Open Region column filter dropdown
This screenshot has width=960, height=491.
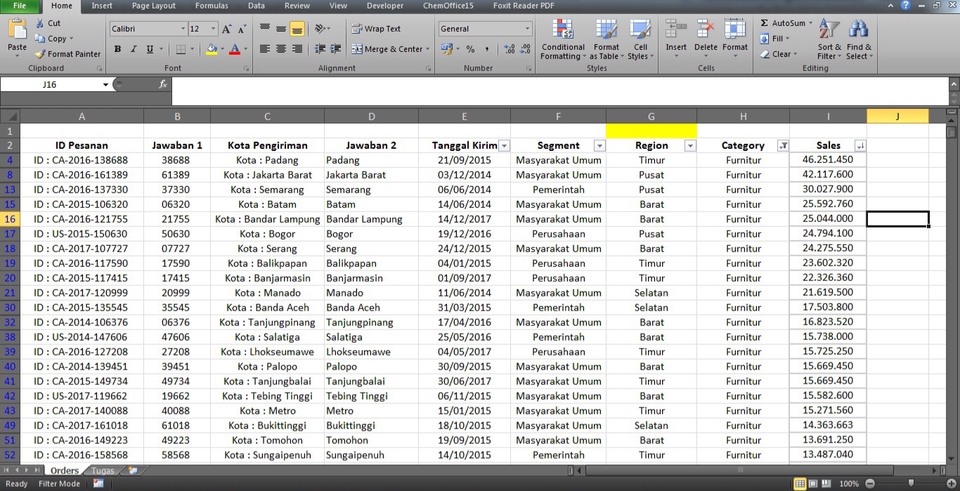point(690,146)
